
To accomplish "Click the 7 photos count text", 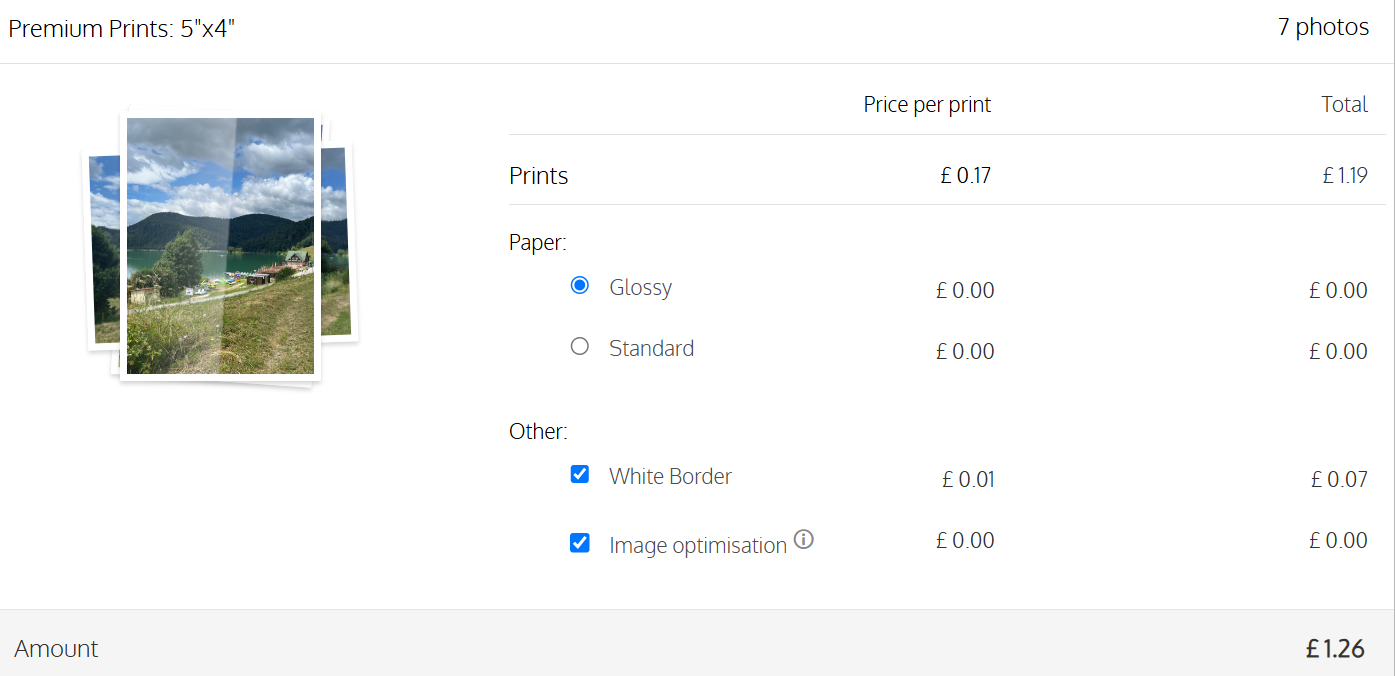I will click(x=1323, y=27).
